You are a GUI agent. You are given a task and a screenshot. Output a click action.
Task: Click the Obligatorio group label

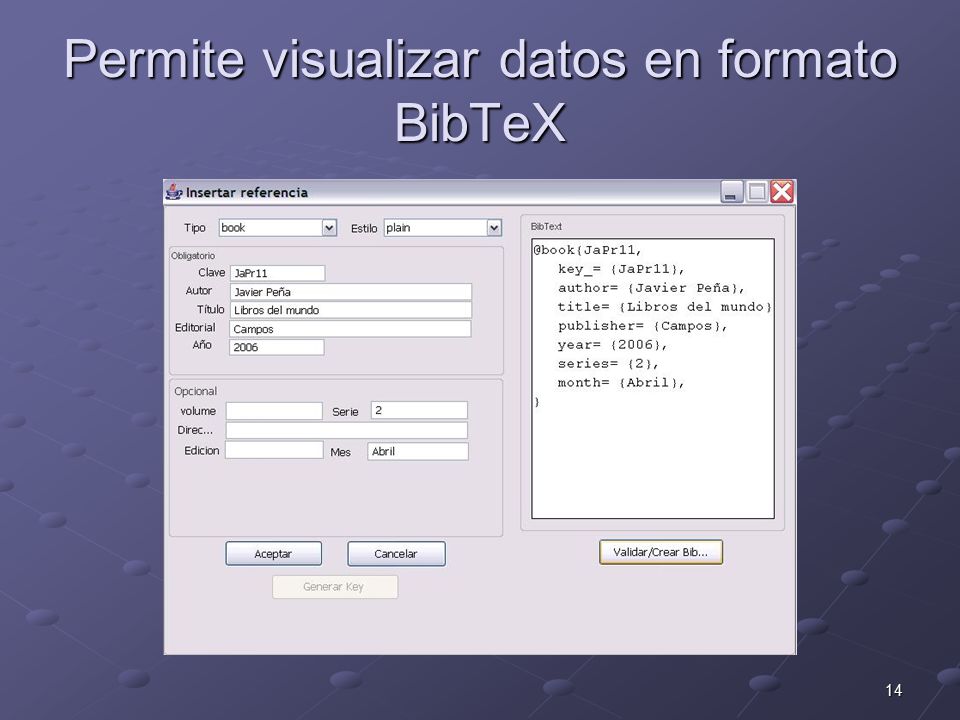point(193,256)
